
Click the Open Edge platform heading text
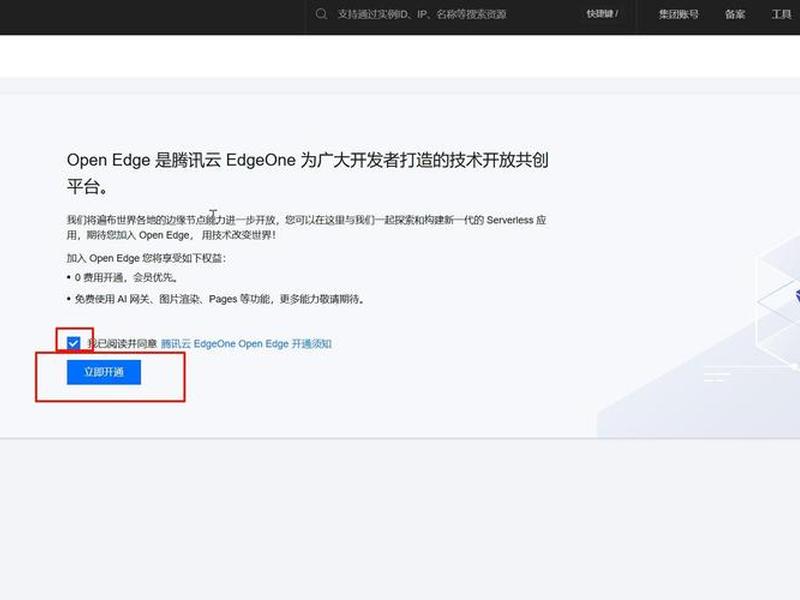(x=308, y=173)
